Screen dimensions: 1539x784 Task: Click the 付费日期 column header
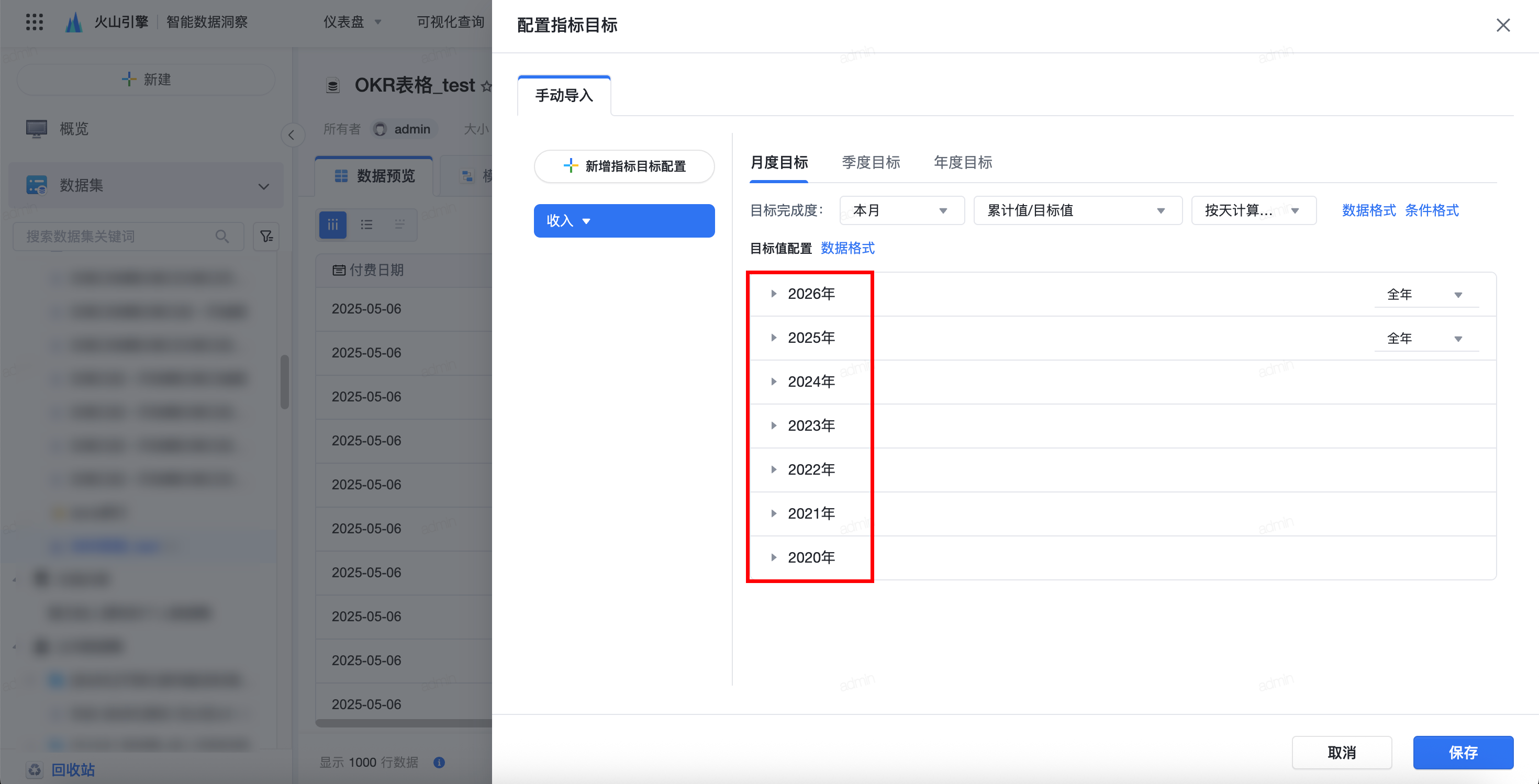404,270
